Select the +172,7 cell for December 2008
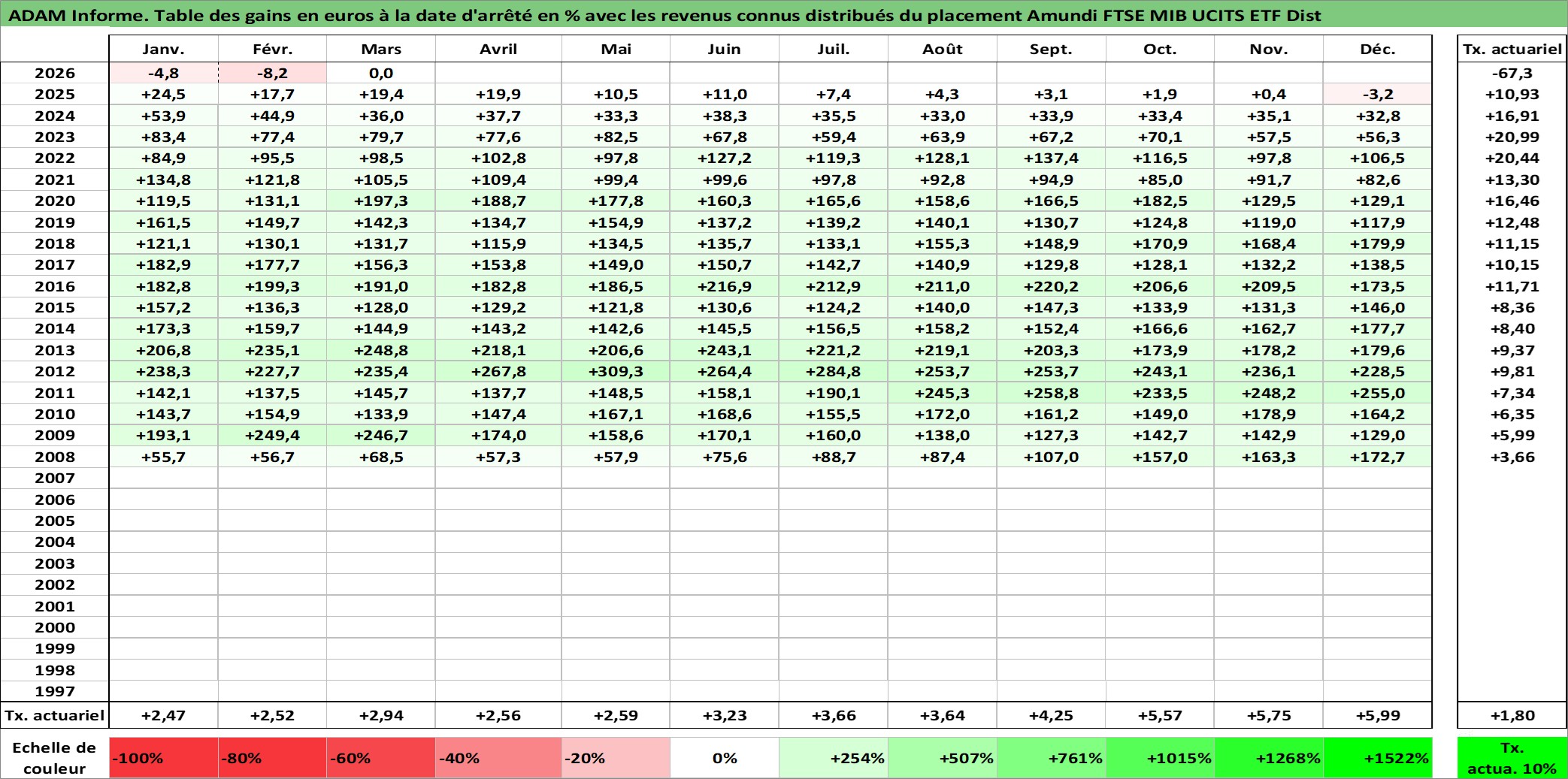The image size is (1568, 779). [x=1378, y=457]
